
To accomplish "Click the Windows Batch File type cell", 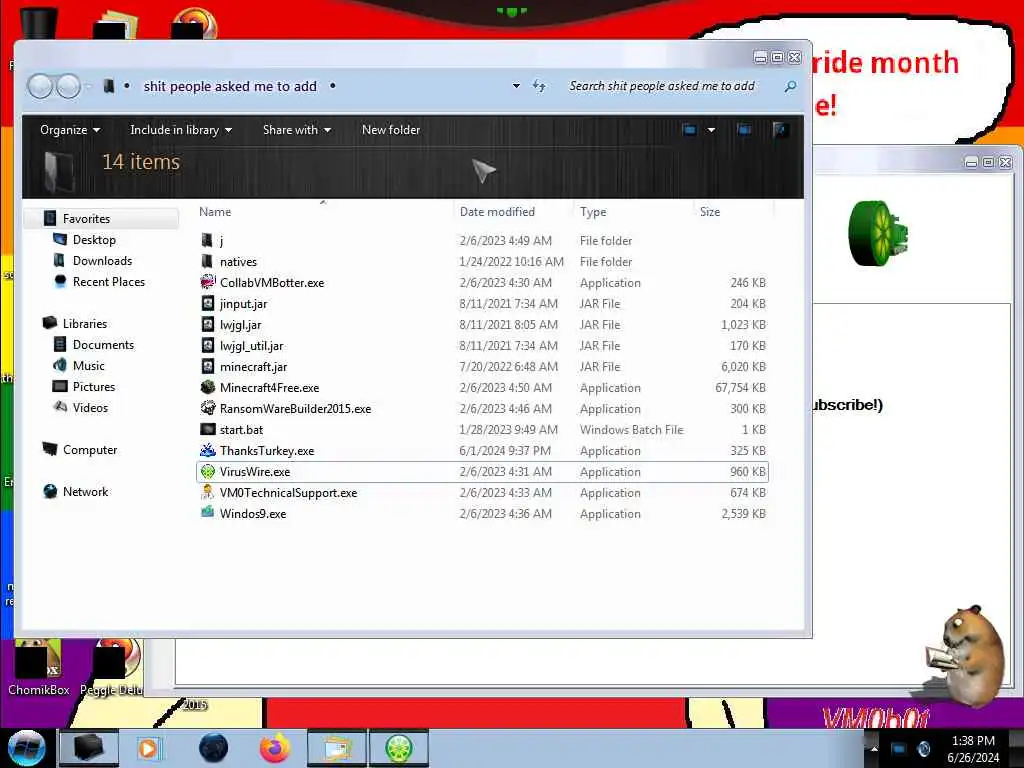I will (632, 430).
